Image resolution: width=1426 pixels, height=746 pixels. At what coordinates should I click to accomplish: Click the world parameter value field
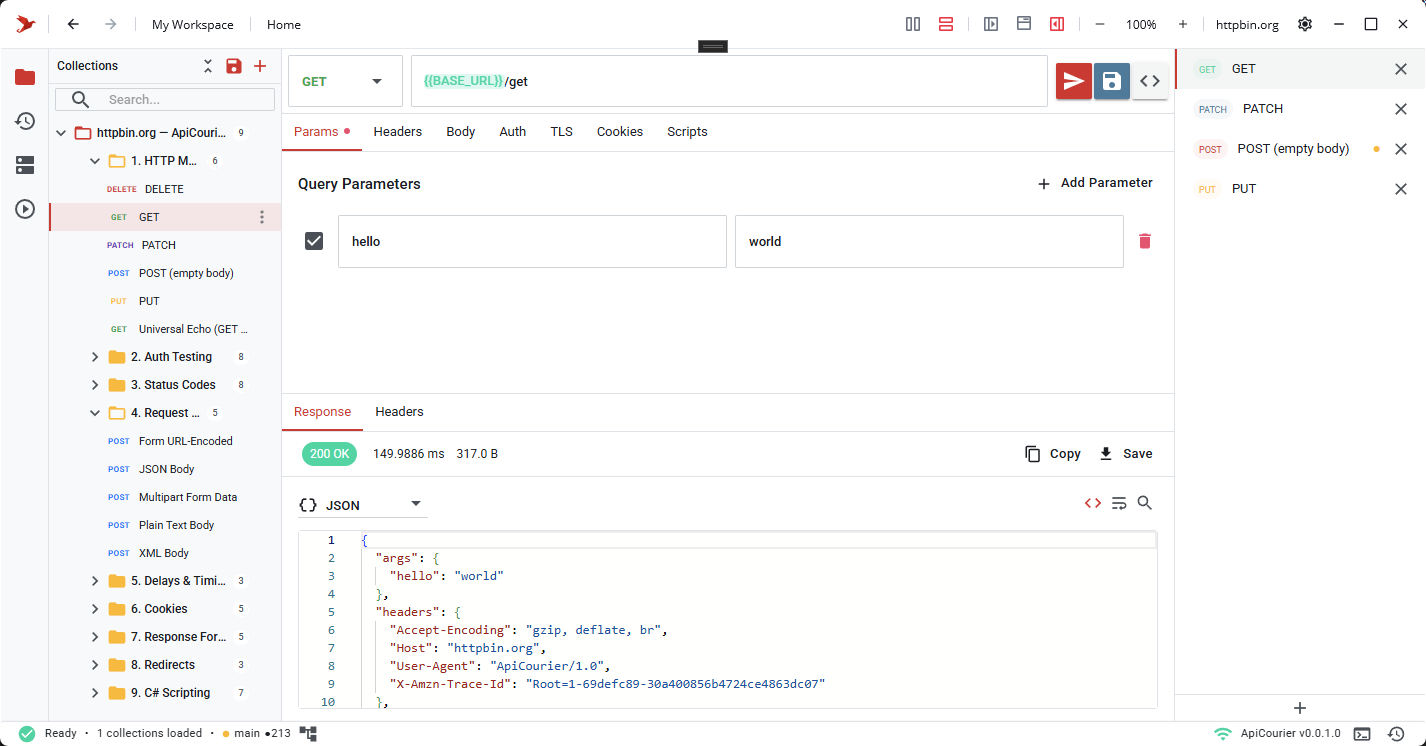(x=929, y=241)
